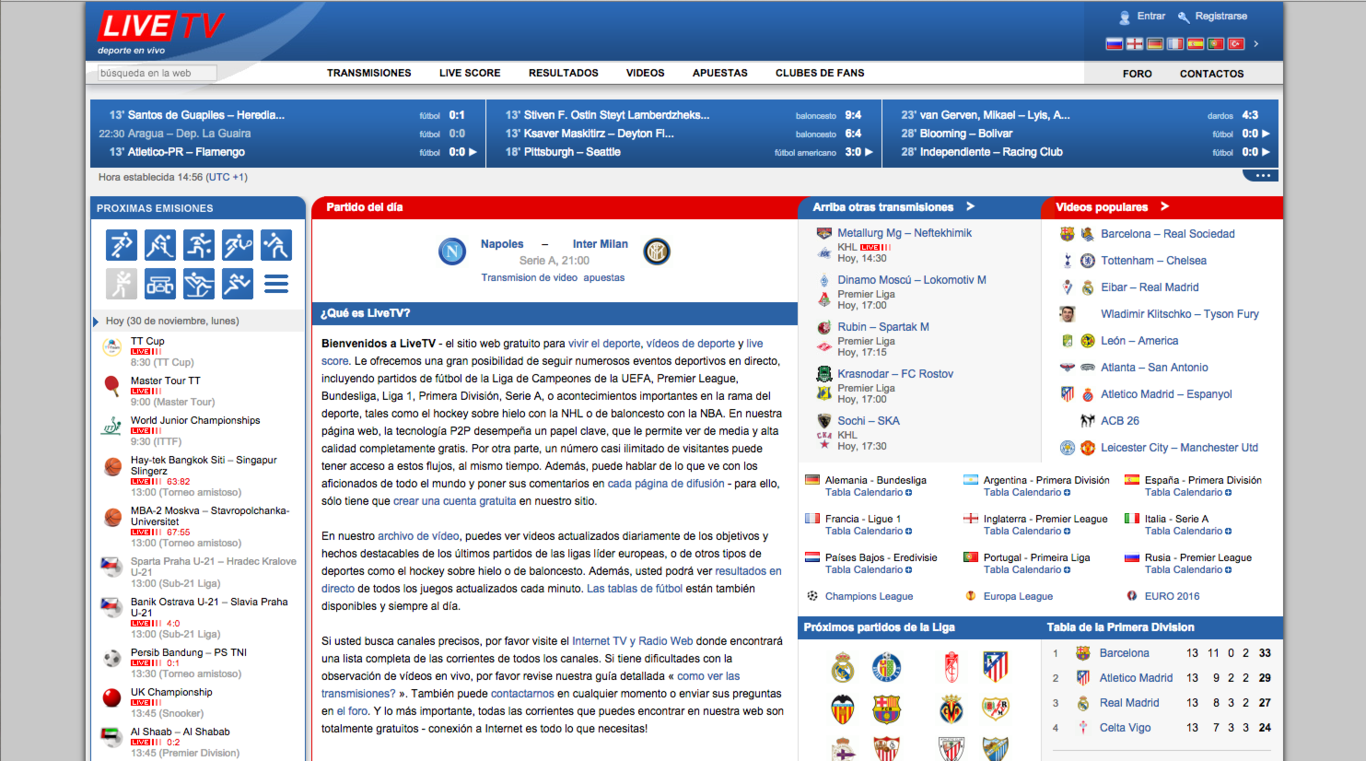Image resolution: width=1366 pixels, height=761 pixels.
Task: Open the LIVE SCORE menu item
Action: [x=469, y=73]
